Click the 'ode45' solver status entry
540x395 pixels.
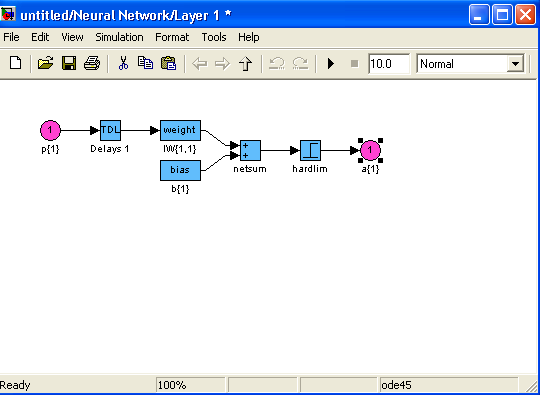[449, 385]
